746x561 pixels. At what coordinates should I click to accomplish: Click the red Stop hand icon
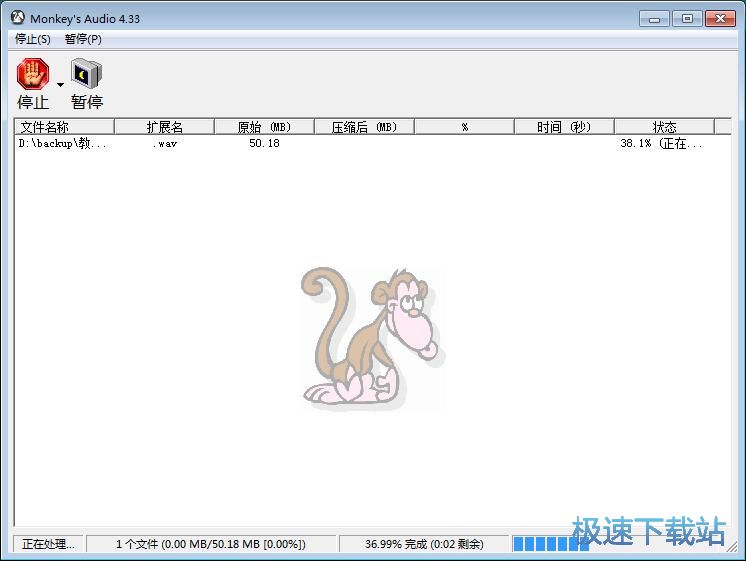(x=33, y=74)
